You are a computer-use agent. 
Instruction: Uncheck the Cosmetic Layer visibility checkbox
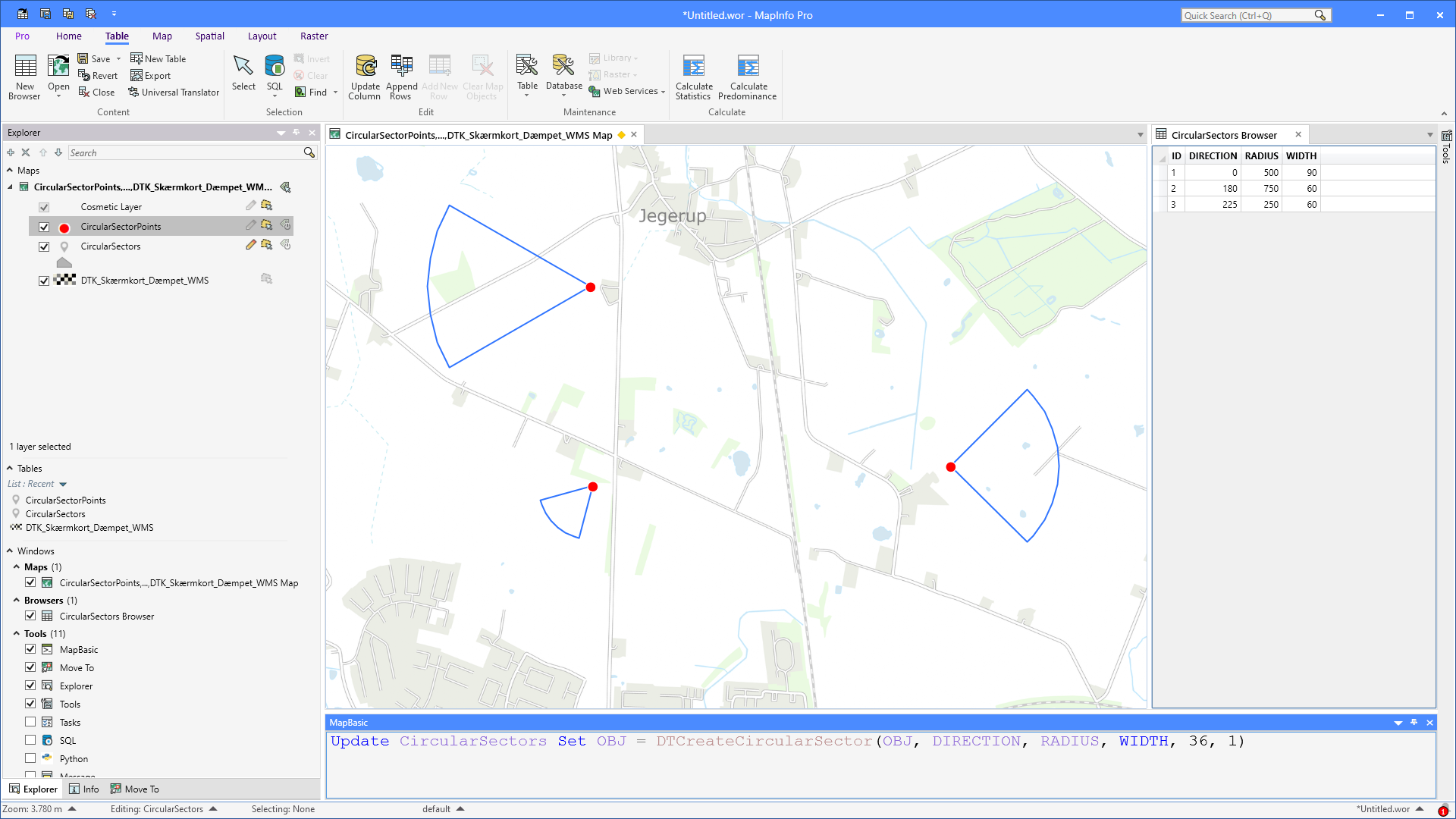44,206
